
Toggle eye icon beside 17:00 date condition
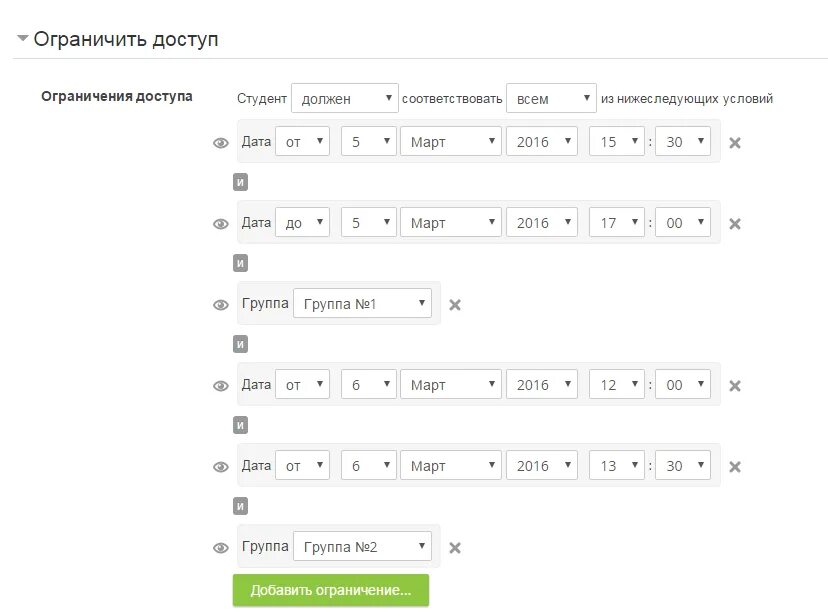(221, 224)
